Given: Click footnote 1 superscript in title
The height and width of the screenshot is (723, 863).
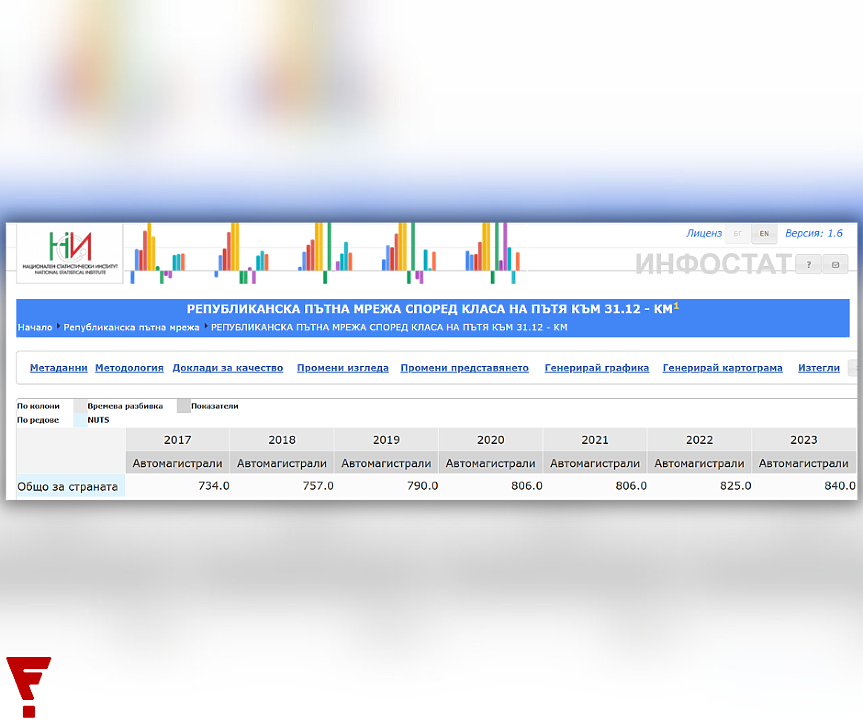Looking at the screenshot, I should (x=676, y=307).
